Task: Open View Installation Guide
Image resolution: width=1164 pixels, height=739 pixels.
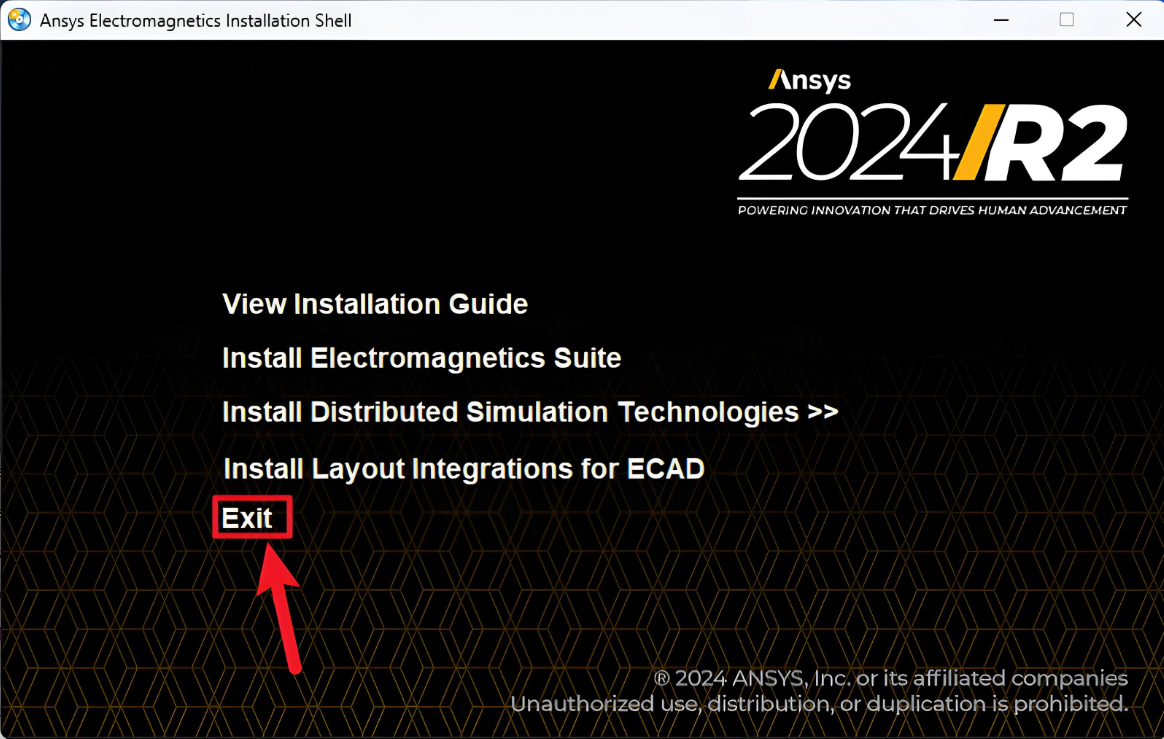Action: click(x=375, y=304)
